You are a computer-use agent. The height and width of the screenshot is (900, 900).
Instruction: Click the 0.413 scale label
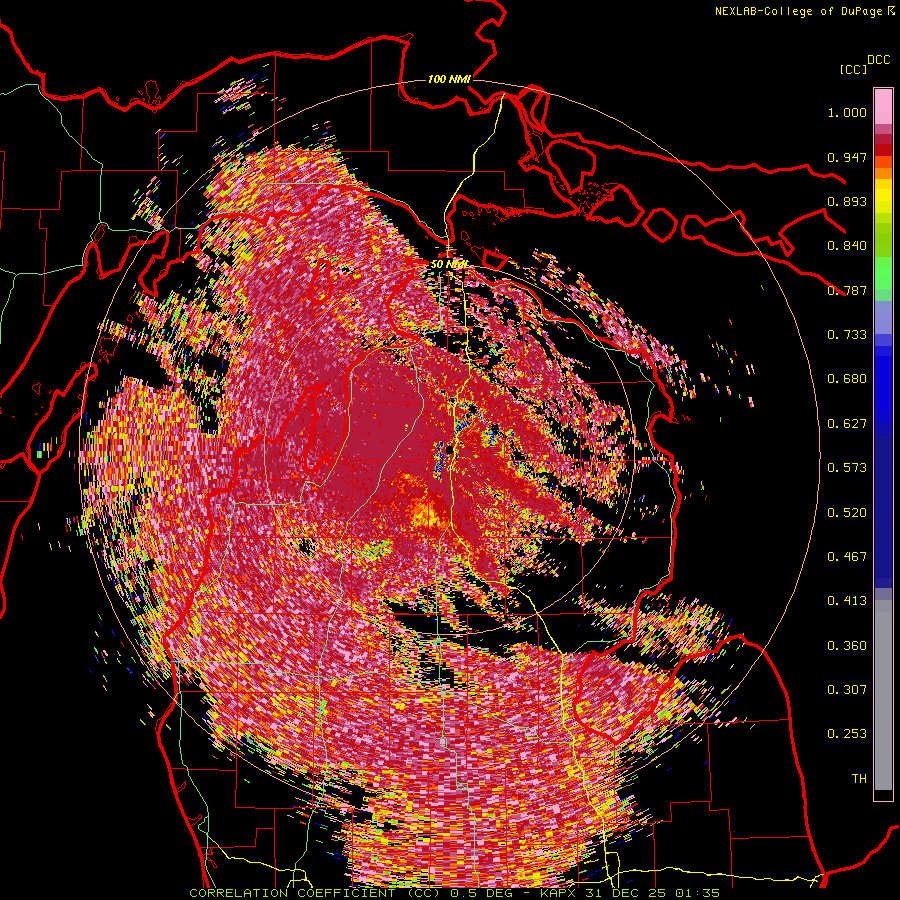[847, 601]
